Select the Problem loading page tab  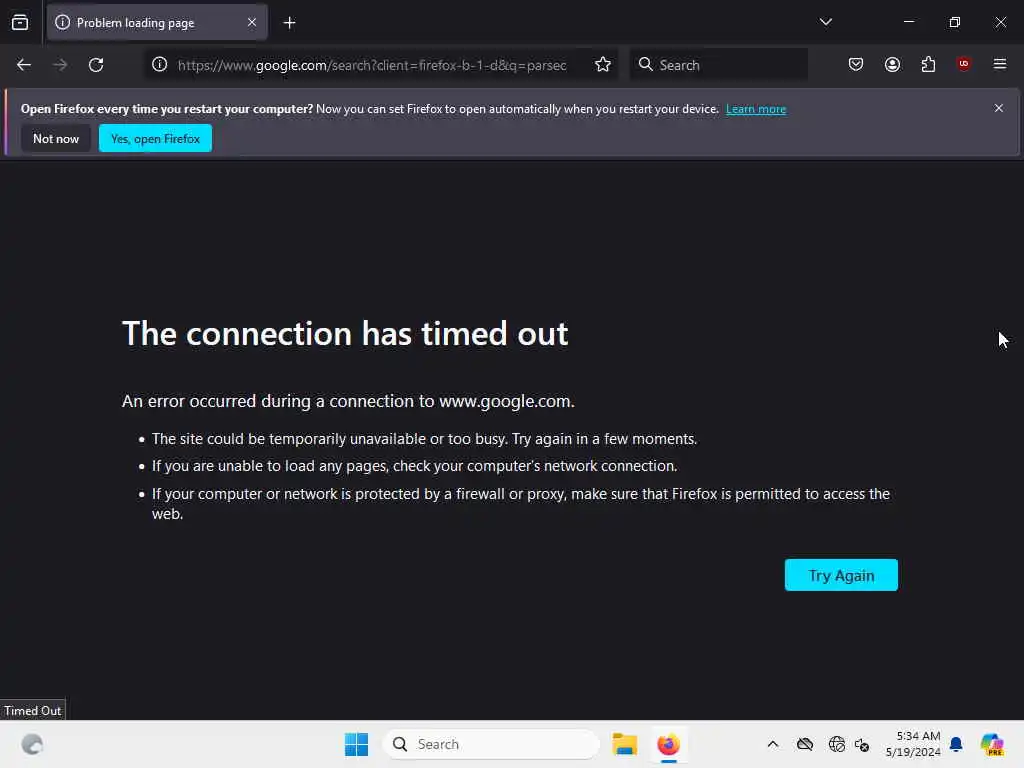tap(157, 23)
